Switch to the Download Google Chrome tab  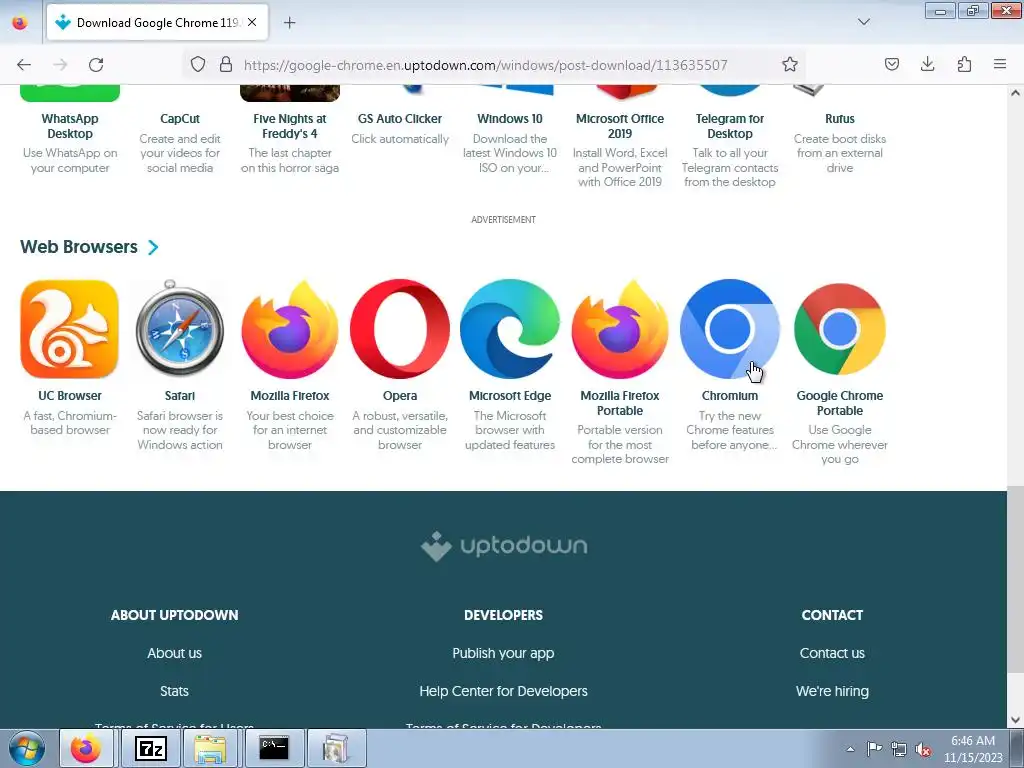tap(157, 23)
